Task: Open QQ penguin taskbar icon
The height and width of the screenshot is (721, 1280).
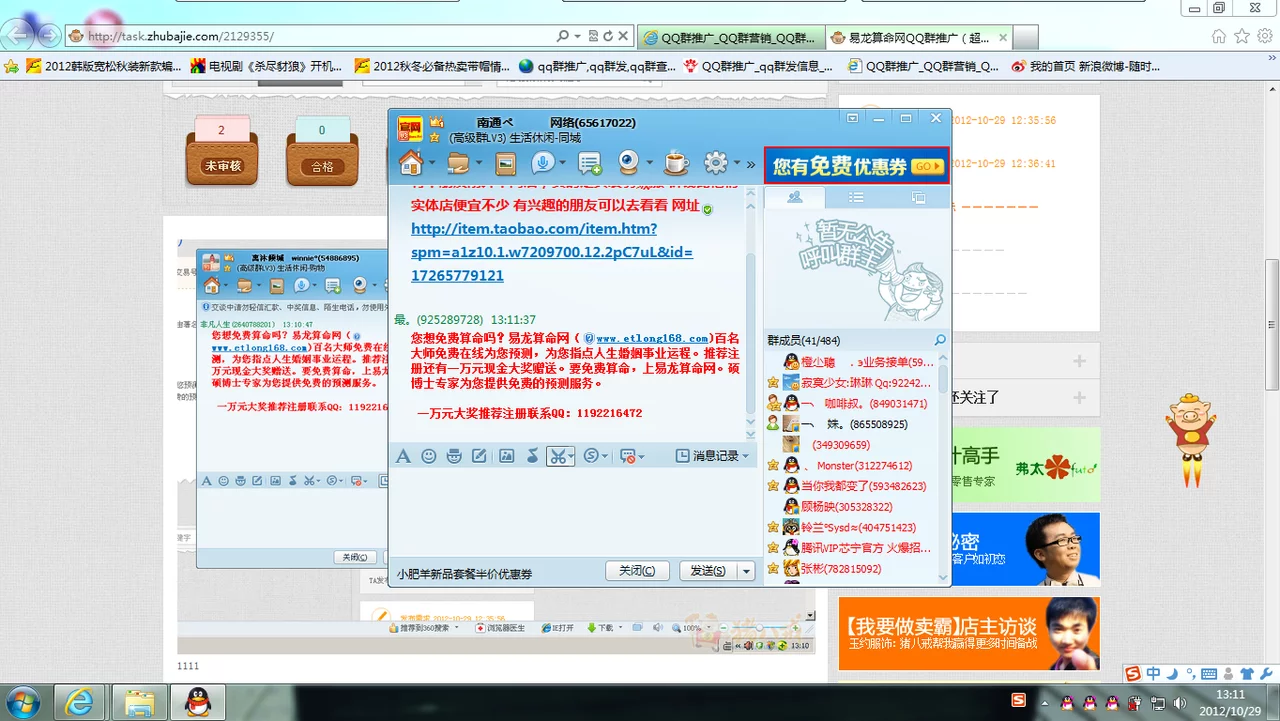Action: point(198,703)
